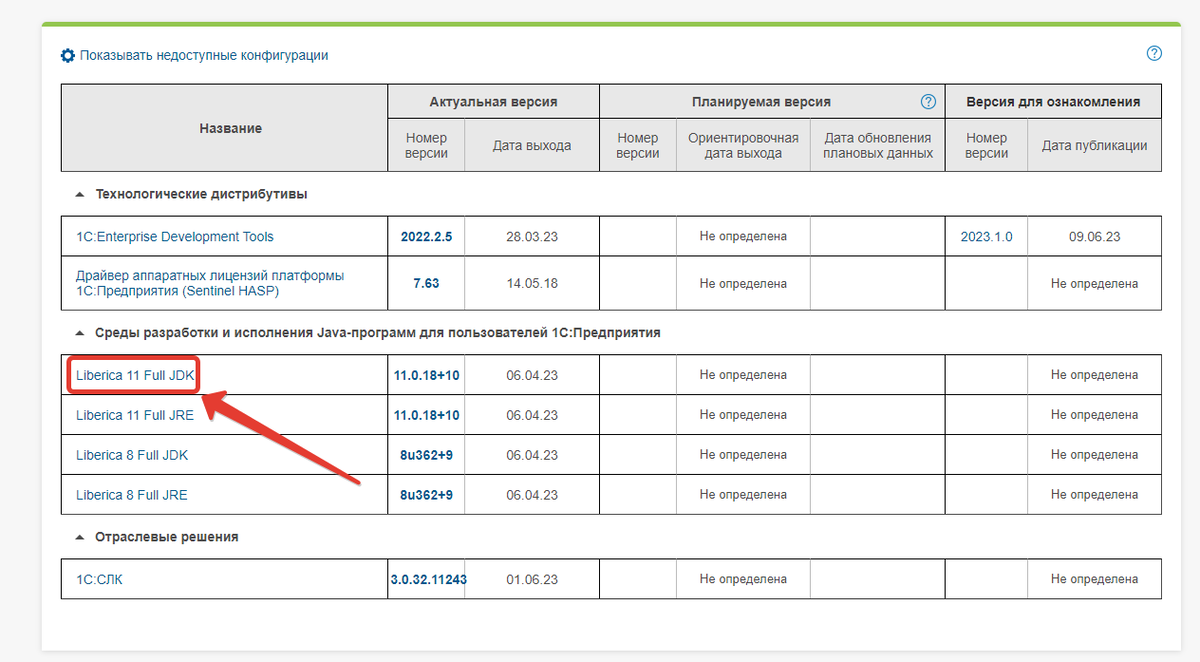
Task: Click Дата выхода column header
Action: click(532, 145)
